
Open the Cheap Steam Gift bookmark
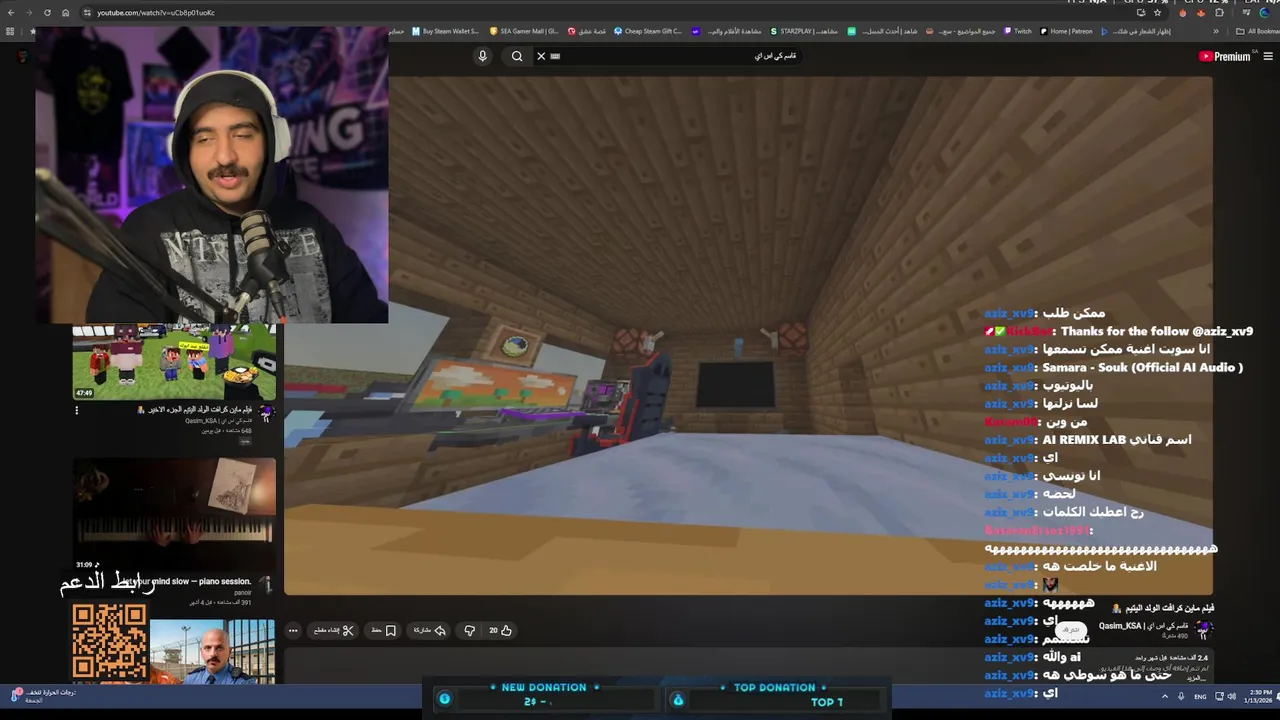(648, 31)
